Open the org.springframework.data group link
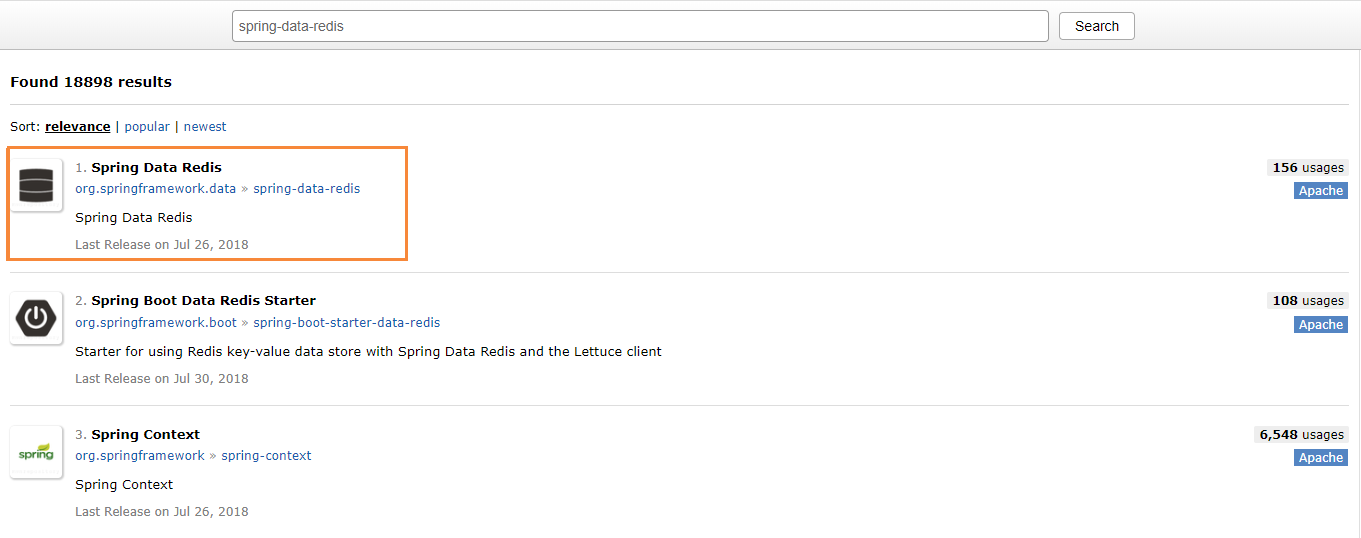 click(x=156, y=188)
